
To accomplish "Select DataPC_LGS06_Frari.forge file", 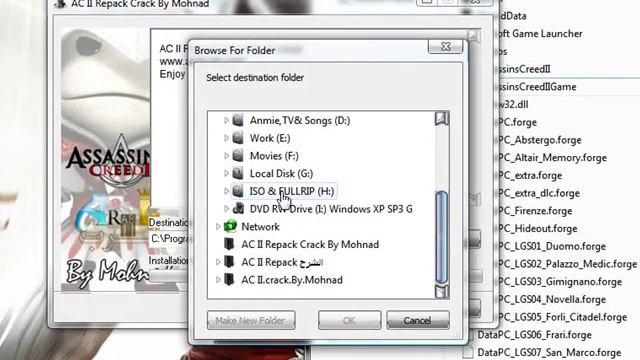I will [x=534, y=335].
